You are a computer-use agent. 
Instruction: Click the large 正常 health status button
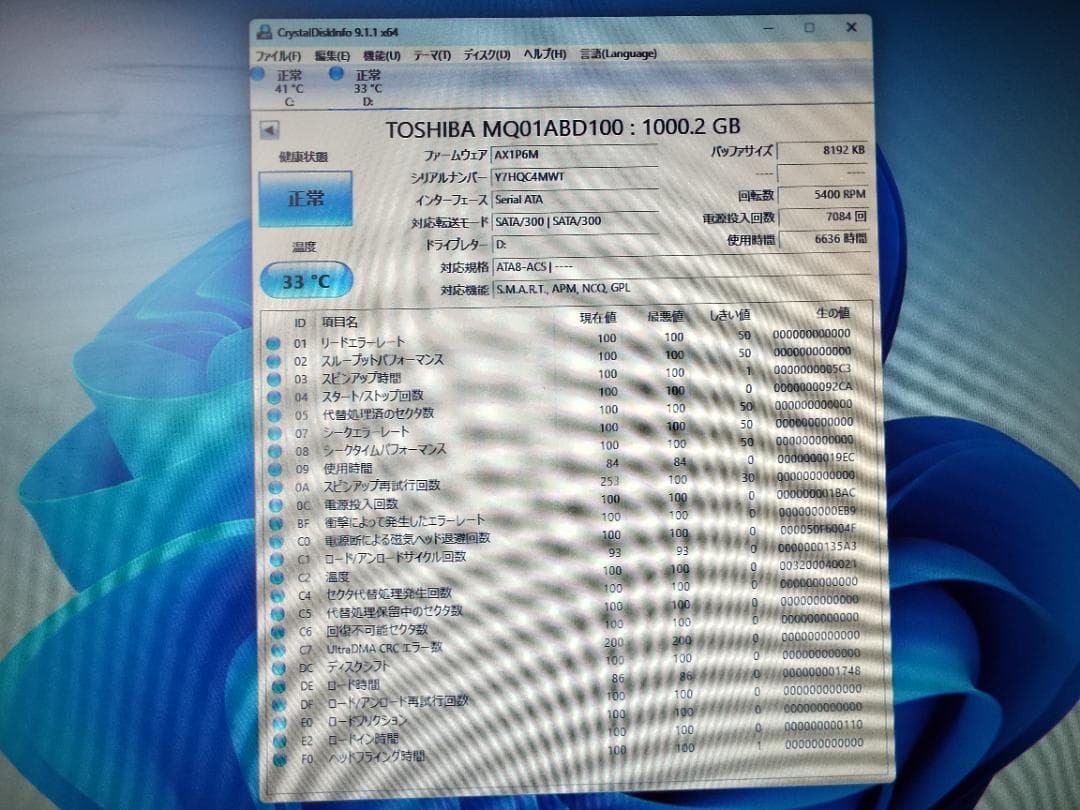click(305, 197)
